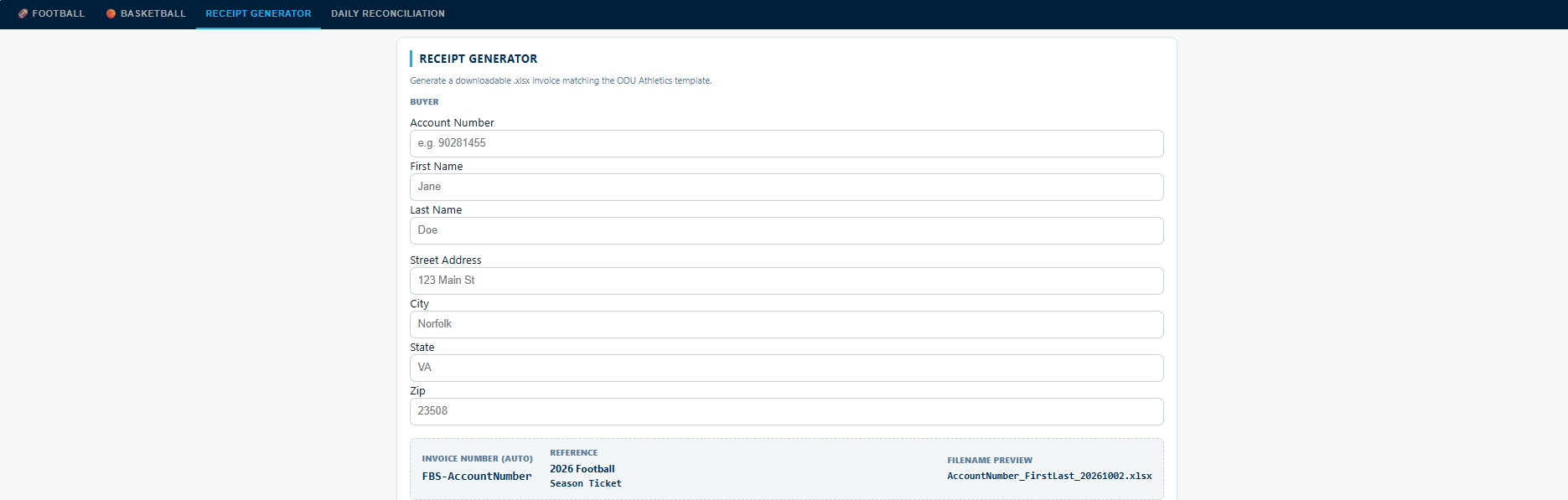The height and width of the screenshot is (500, 1568).
Task: Click the filename preview AccountNumber_FirstLast_20261002.xlsx
Action: [1049, 476]
